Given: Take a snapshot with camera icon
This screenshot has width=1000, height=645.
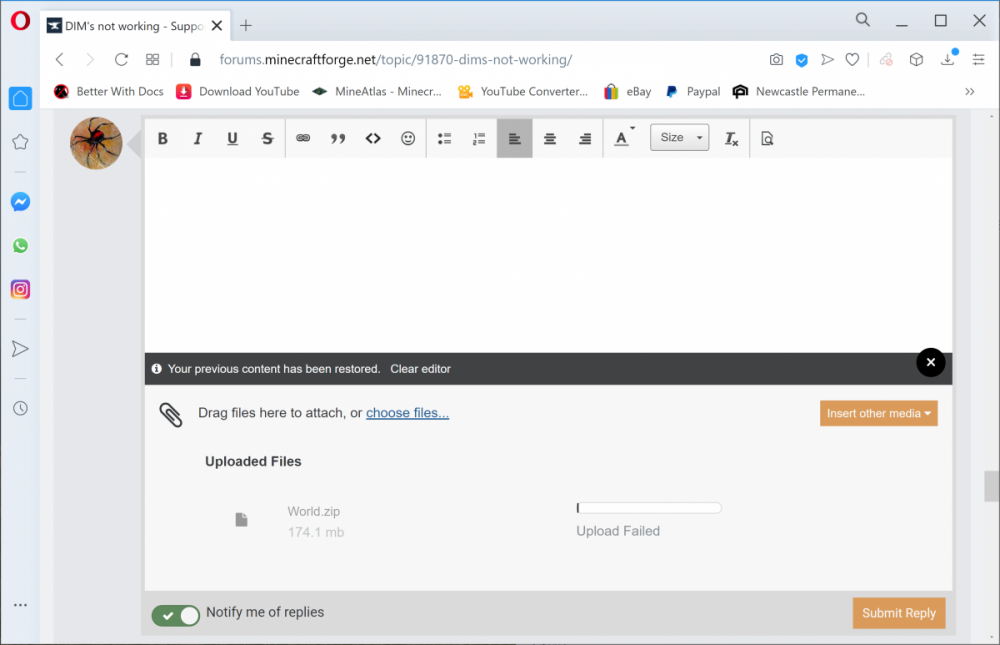Looking at the screenshot, I should [776, 59].
